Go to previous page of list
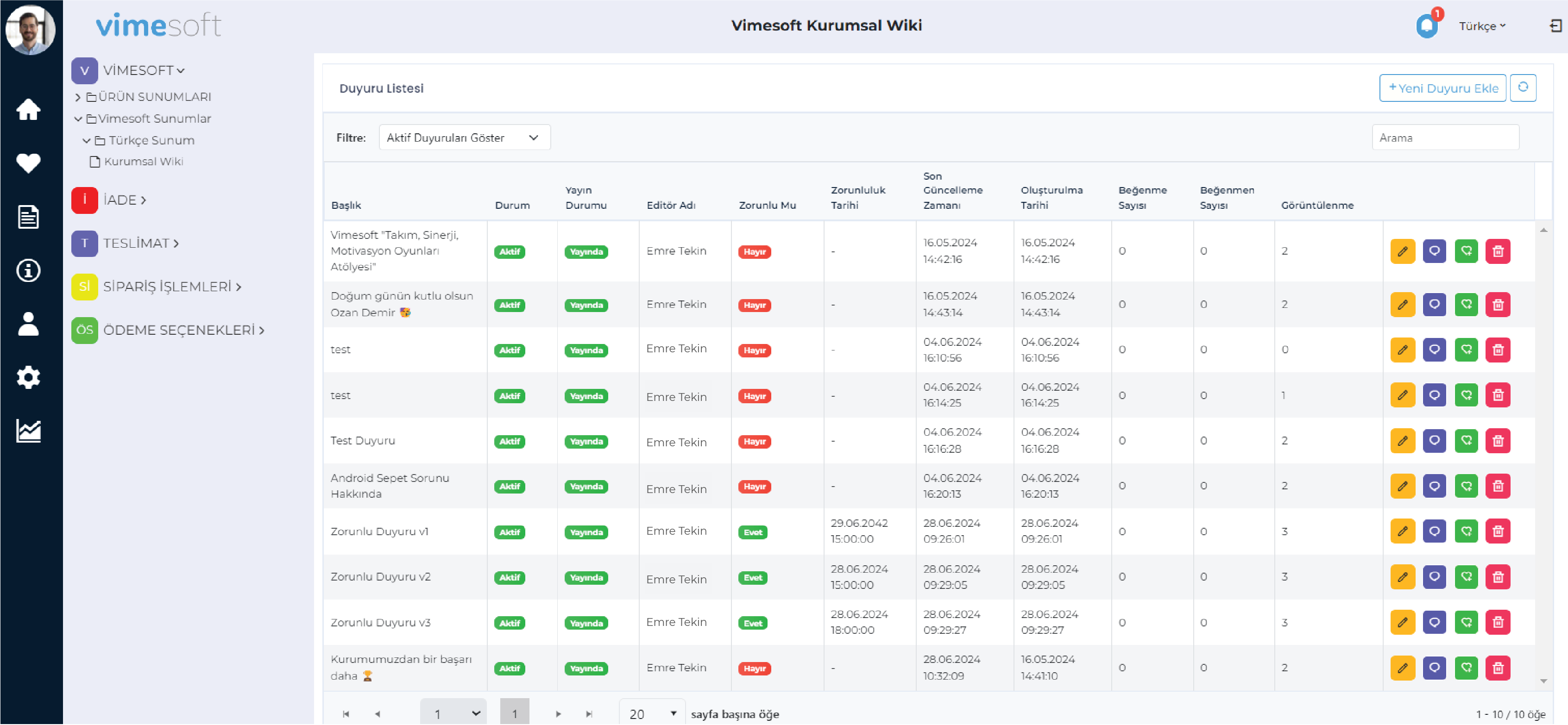 pos(378,713)
